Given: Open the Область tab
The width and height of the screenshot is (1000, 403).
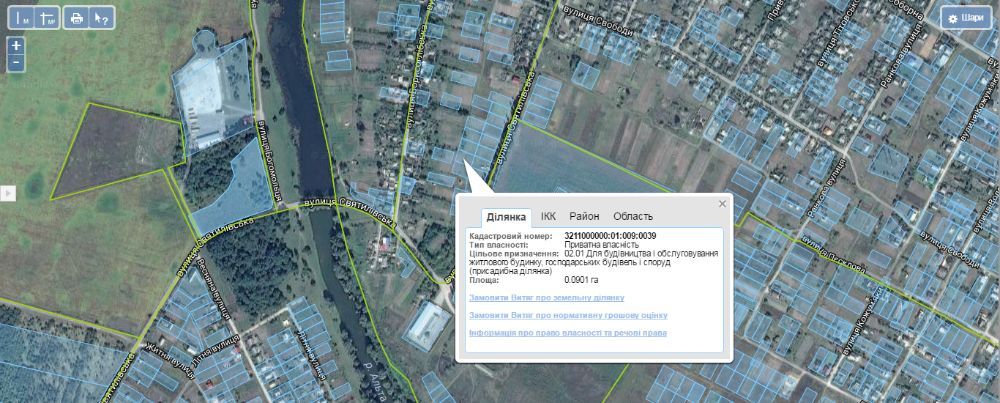Looking at the screenshot, I should click(x=633, y=216).
